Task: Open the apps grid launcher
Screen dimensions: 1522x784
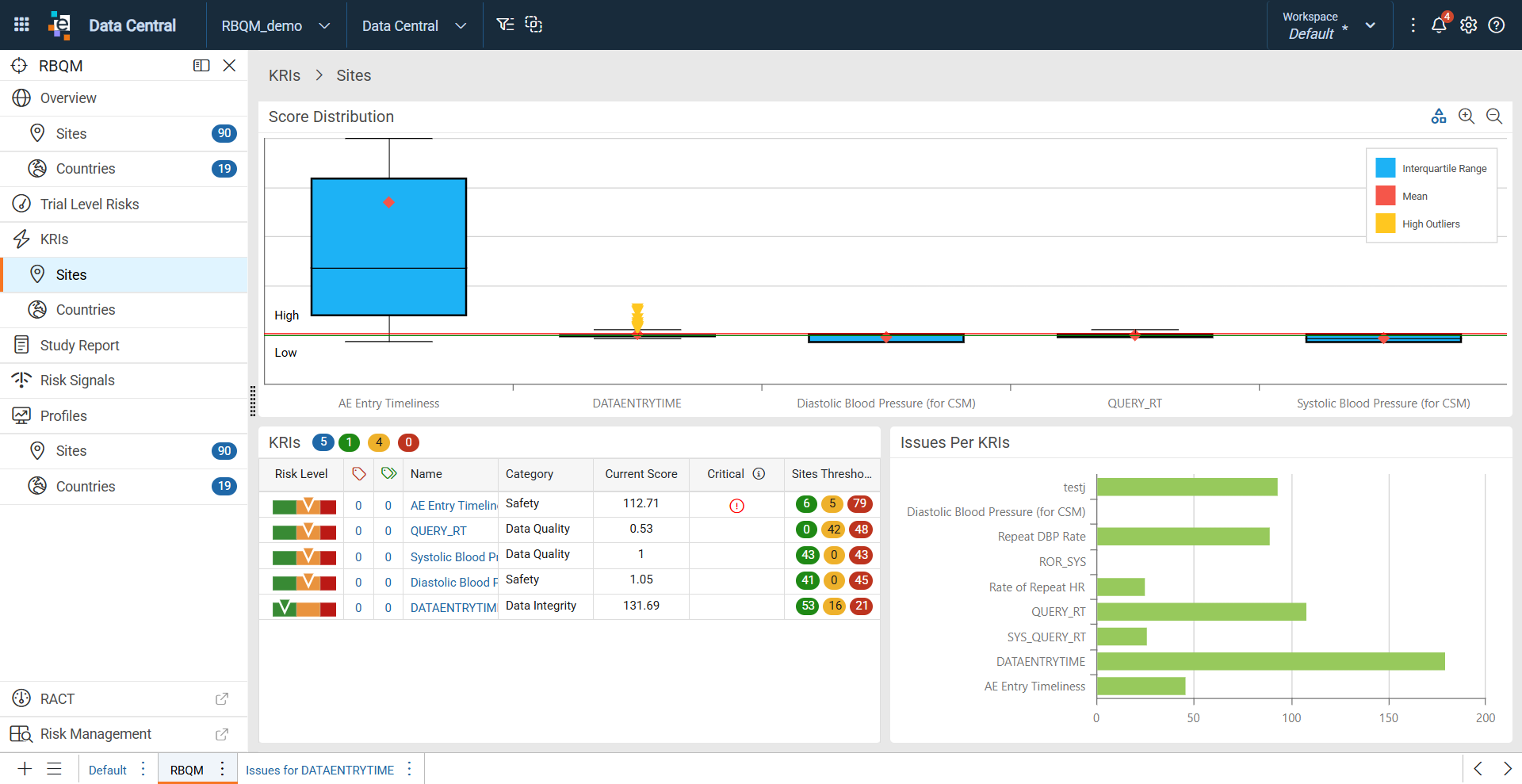Action: (21, 25)
